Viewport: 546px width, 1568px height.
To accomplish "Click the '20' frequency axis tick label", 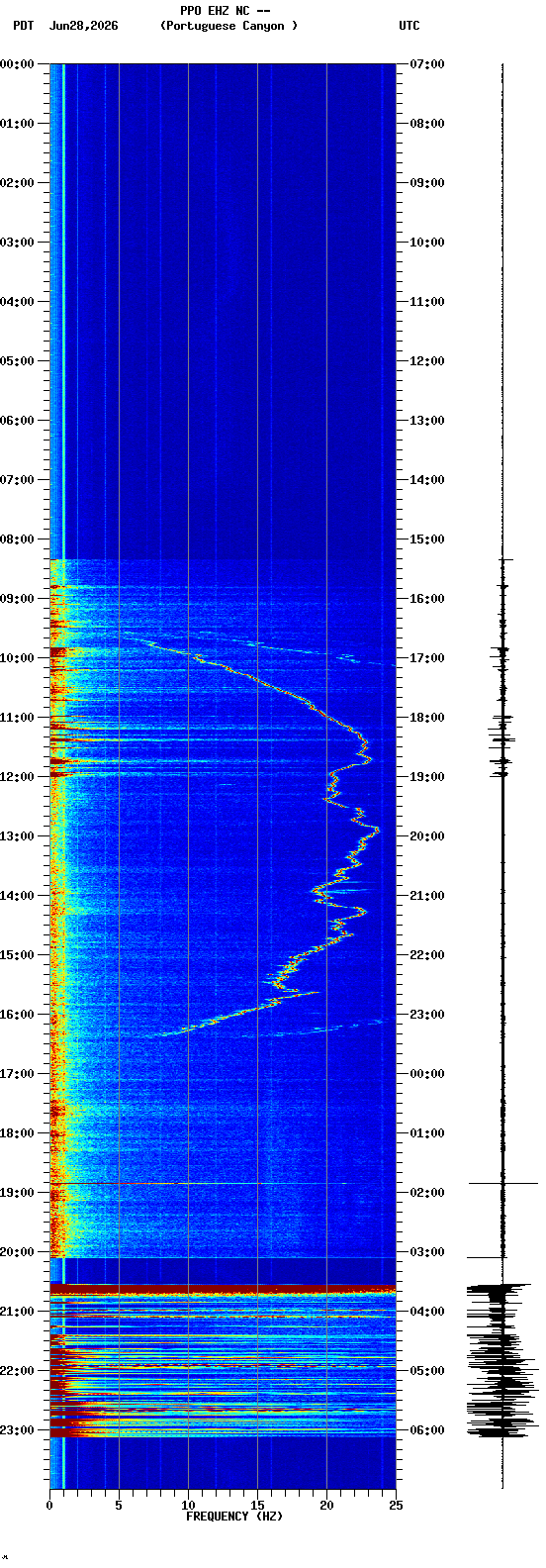I will point(326,1506).
